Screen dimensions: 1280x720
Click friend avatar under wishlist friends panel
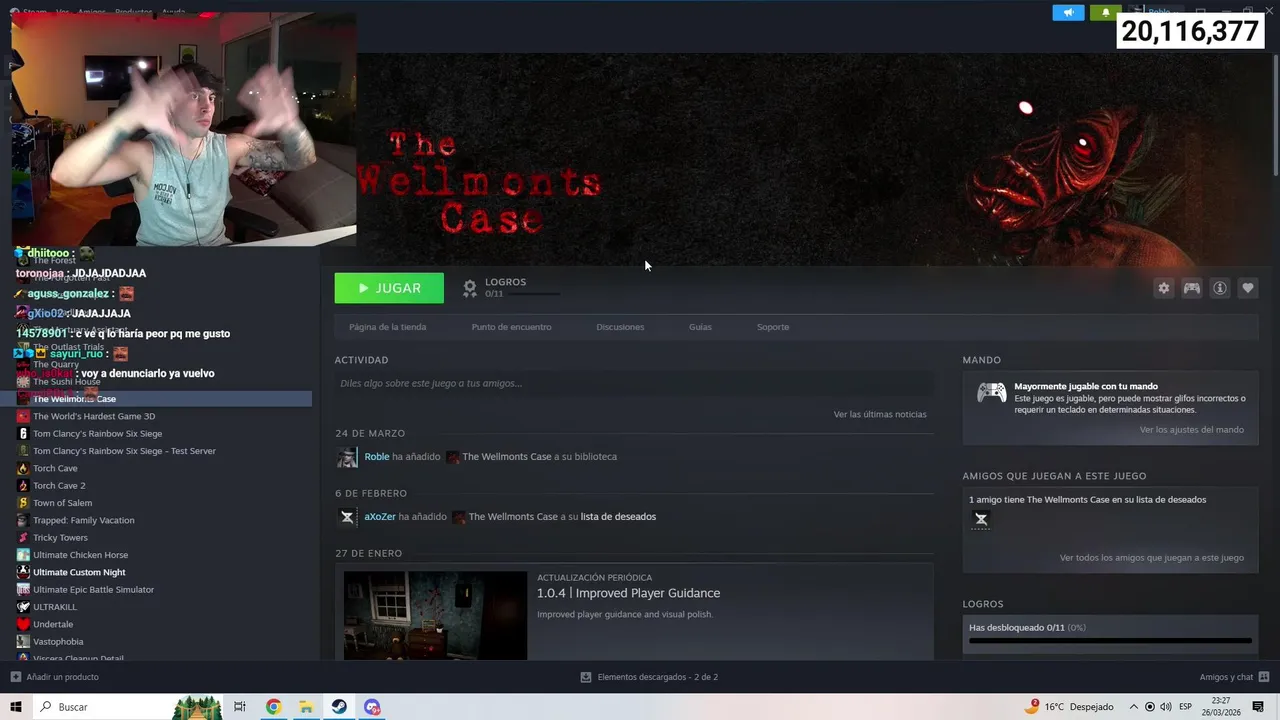981,519
